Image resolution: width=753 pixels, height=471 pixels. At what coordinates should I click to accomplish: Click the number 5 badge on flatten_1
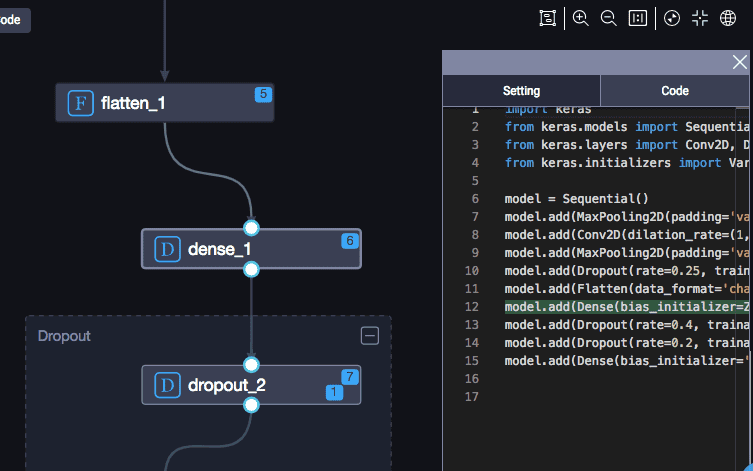tap(263, 95)
